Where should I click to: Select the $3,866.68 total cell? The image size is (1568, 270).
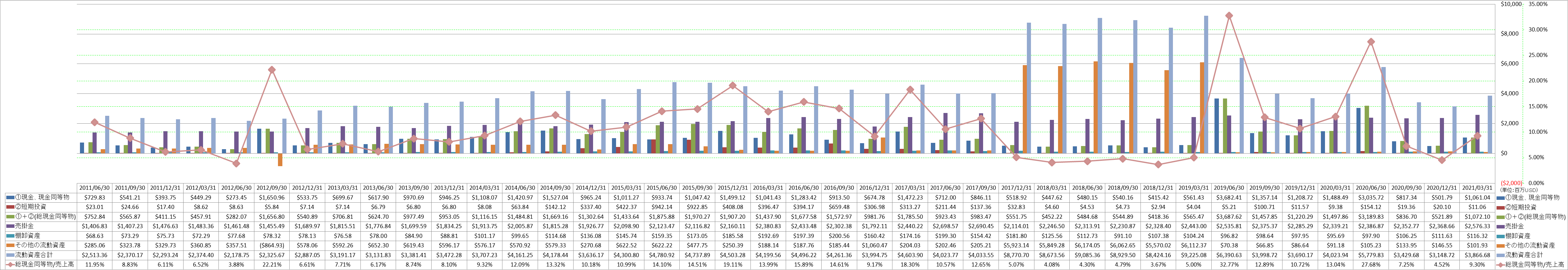(x=1478, y=255)
